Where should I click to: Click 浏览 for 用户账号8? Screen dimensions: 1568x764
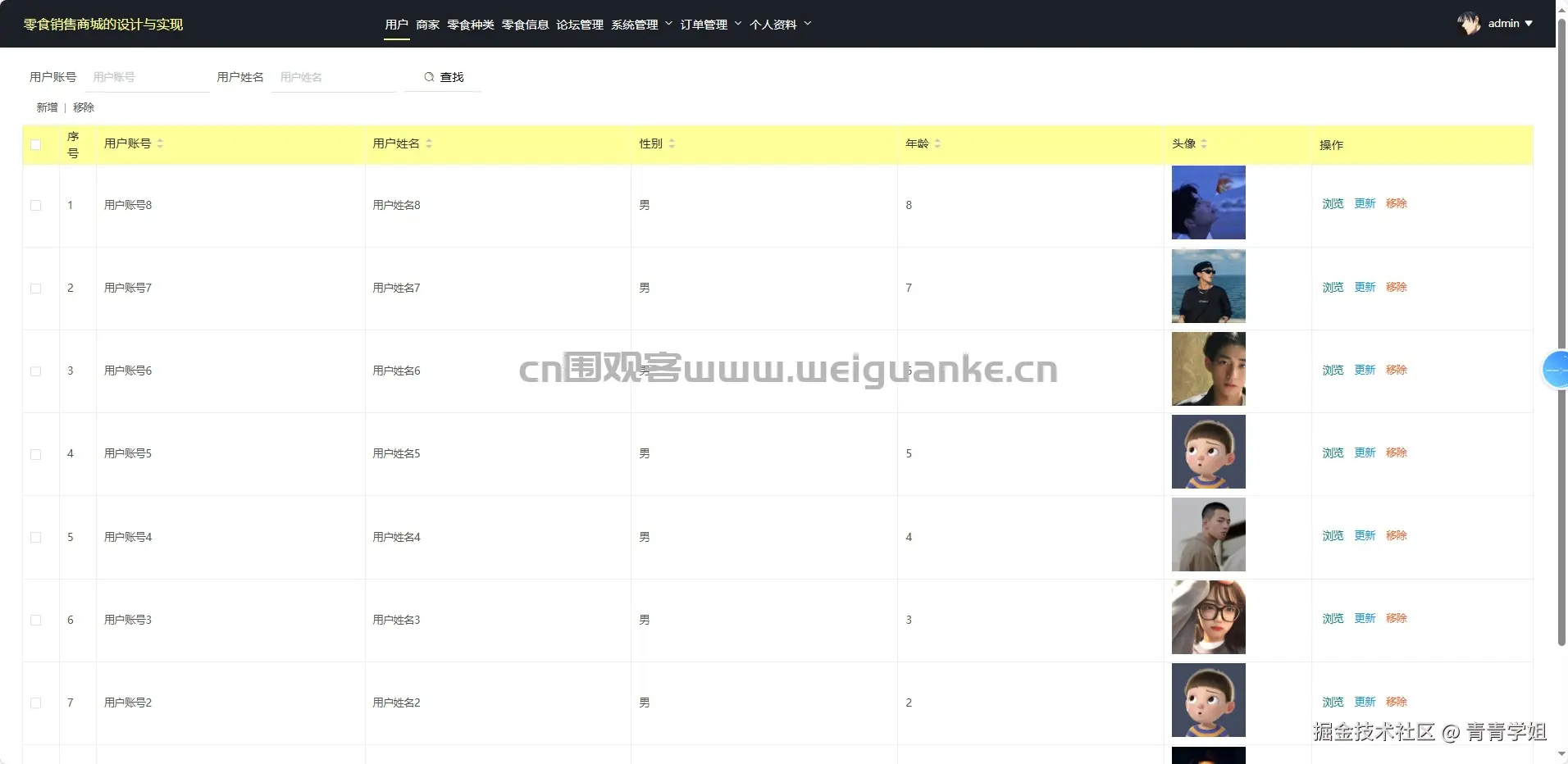pos(1333,203)
